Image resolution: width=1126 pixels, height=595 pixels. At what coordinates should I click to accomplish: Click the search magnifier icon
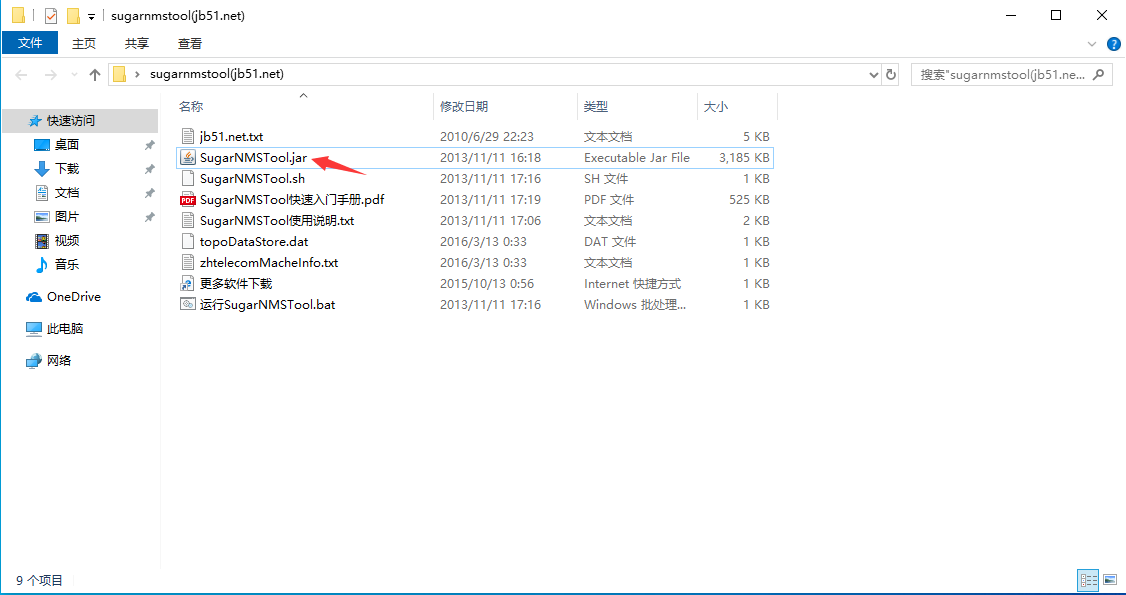1098,74
